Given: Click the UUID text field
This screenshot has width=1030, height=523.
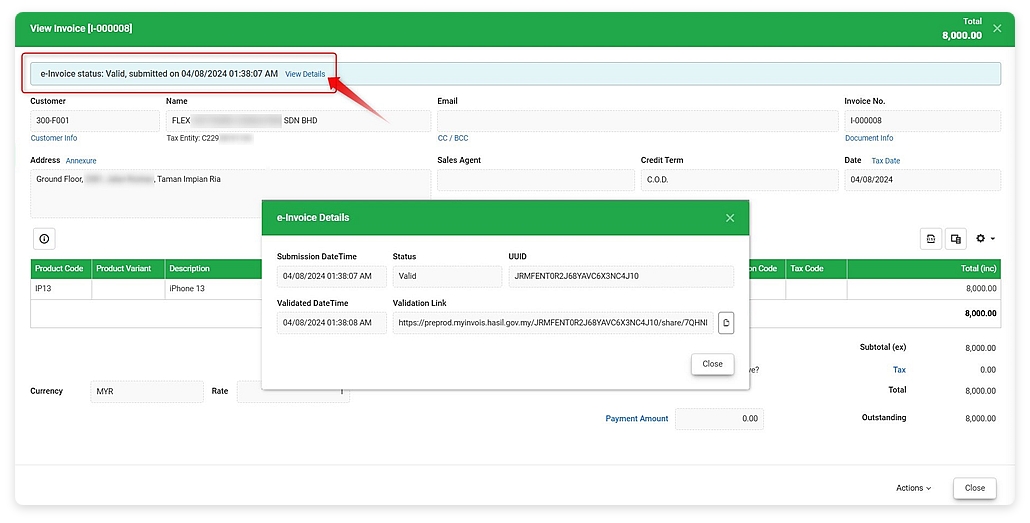Looking at the screenshot, I should tap(620, 277).
